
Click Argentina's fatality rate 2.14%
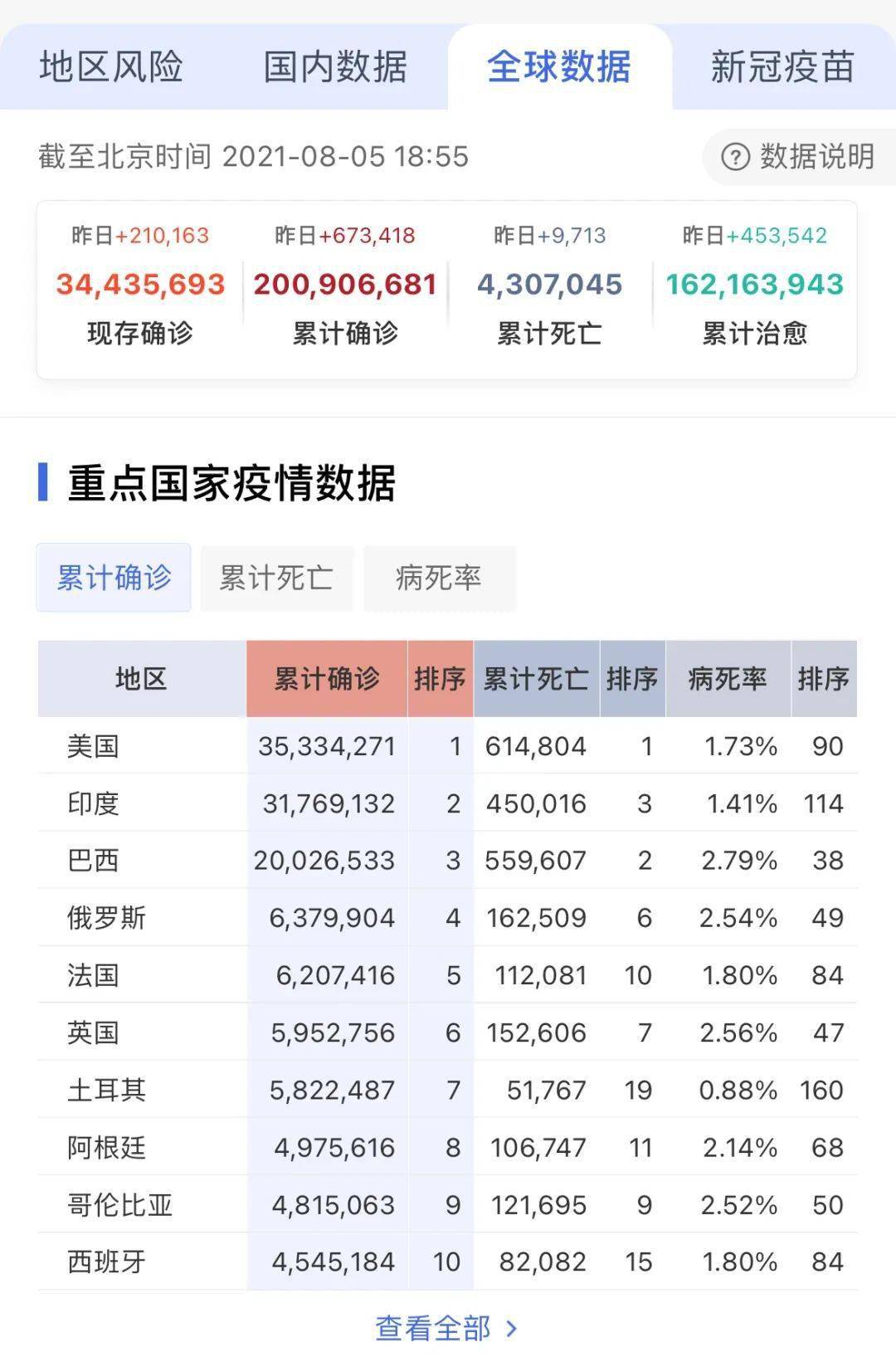(x=740, y=1148)
